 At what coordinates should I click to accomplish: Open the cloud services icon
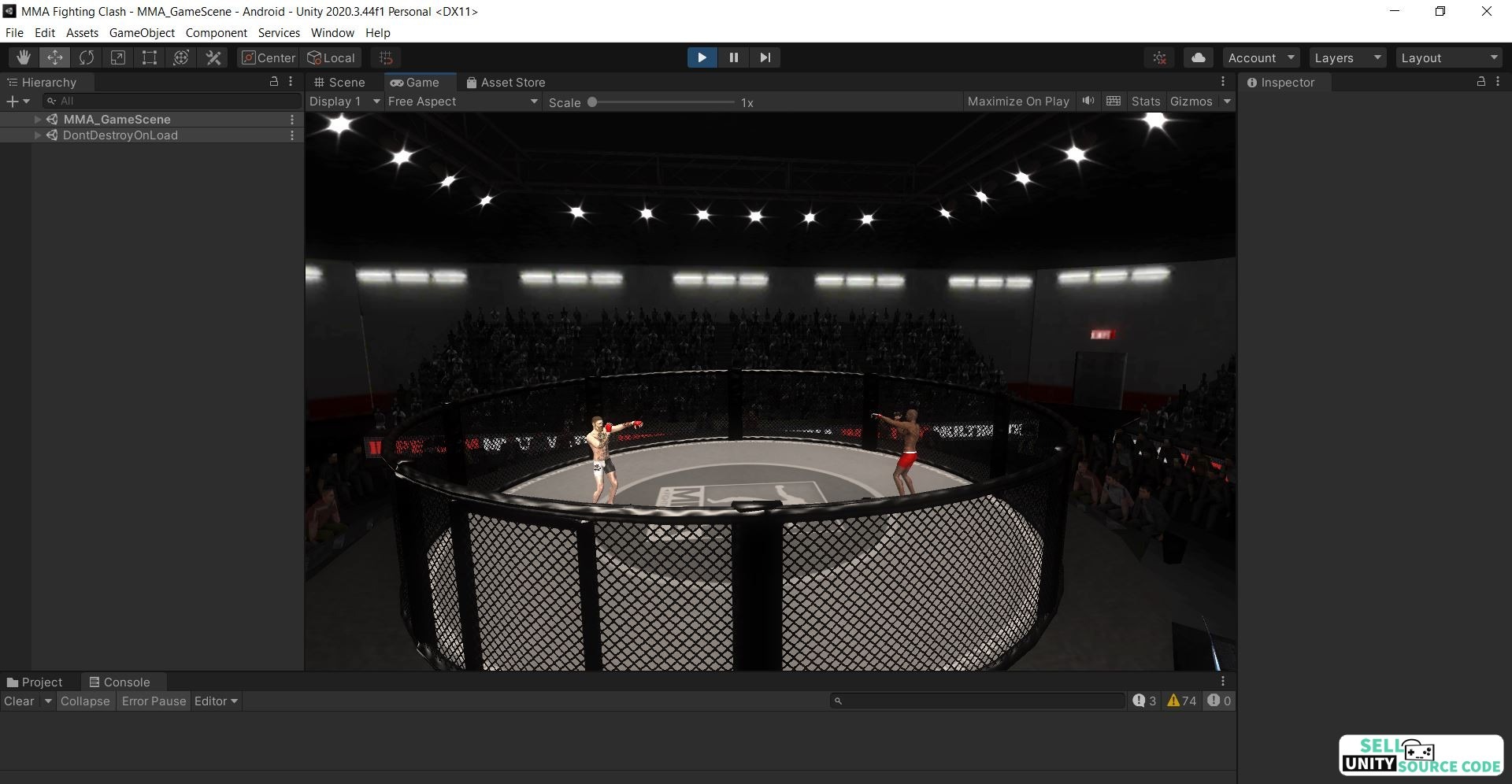[x=1198, y=57]
